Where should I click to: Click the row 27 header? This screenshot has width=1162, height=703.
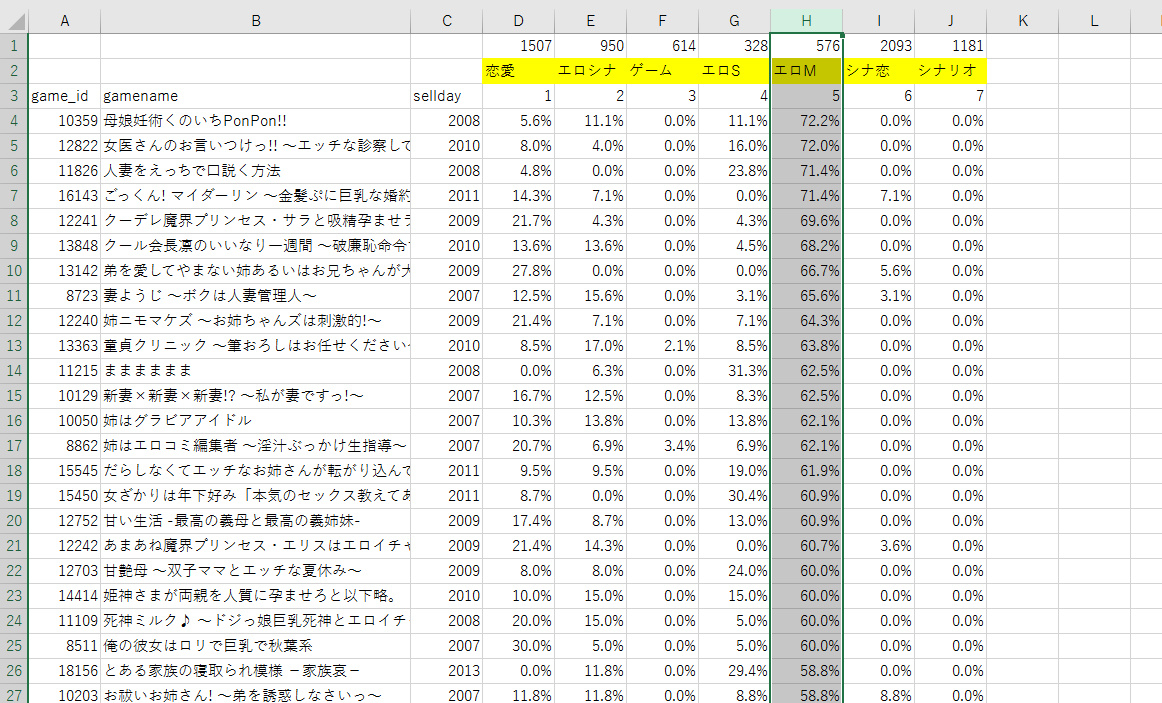(x=14, y=694)
